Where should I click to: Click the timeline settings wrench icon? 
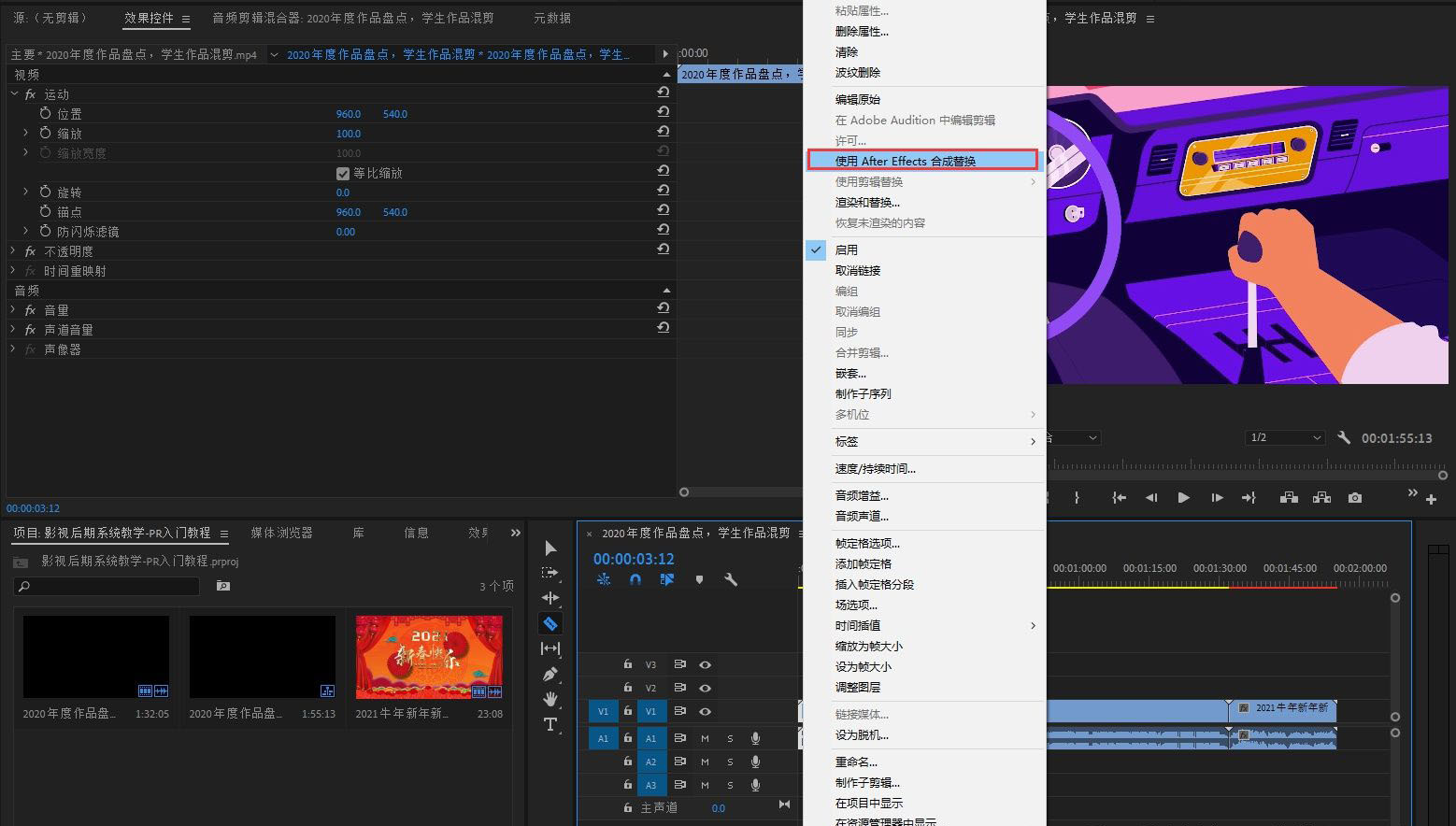731,579
